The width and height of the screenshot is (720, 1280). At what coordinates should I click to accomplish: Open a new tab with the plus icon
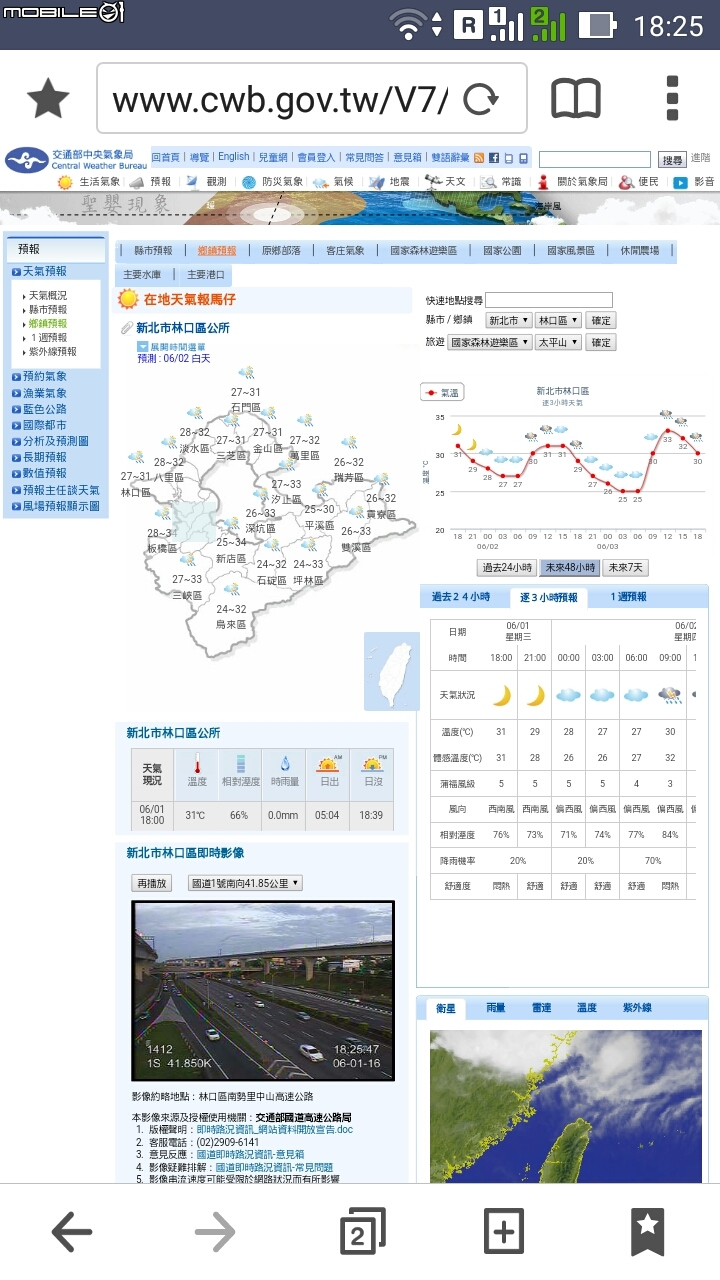[x=503, y=1232]
